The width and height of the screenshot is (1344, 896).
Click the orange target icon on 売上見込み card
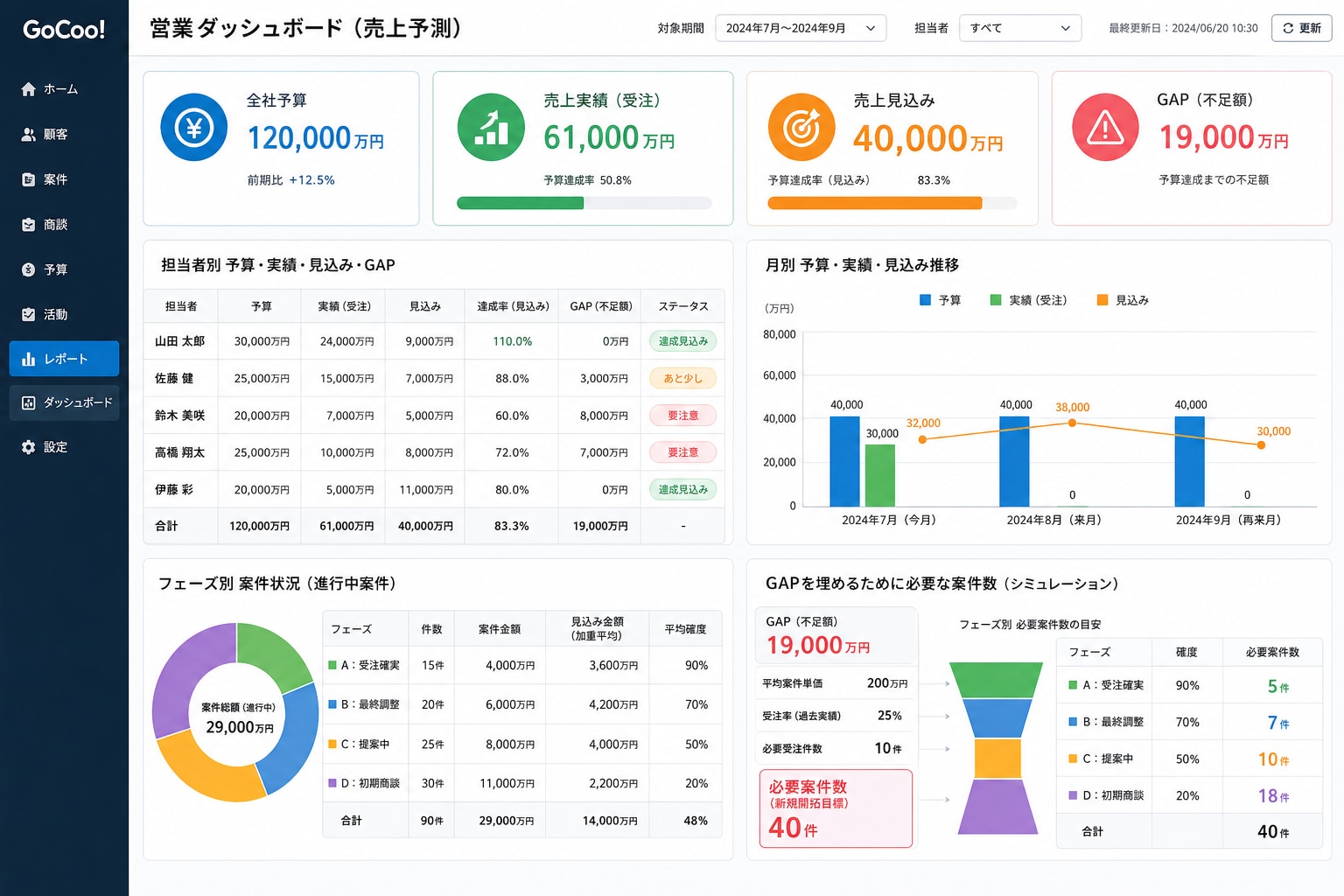801,128
